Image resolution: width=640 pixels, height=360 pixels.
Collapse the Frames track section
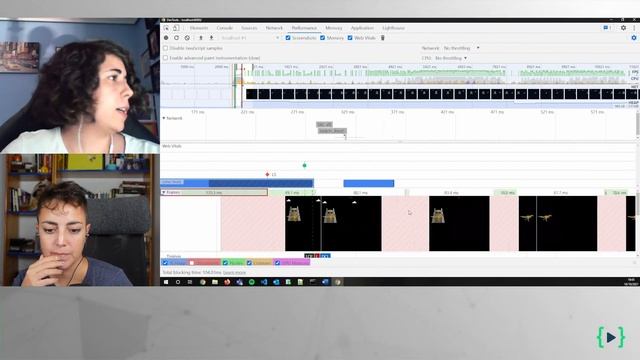point(164,192)
